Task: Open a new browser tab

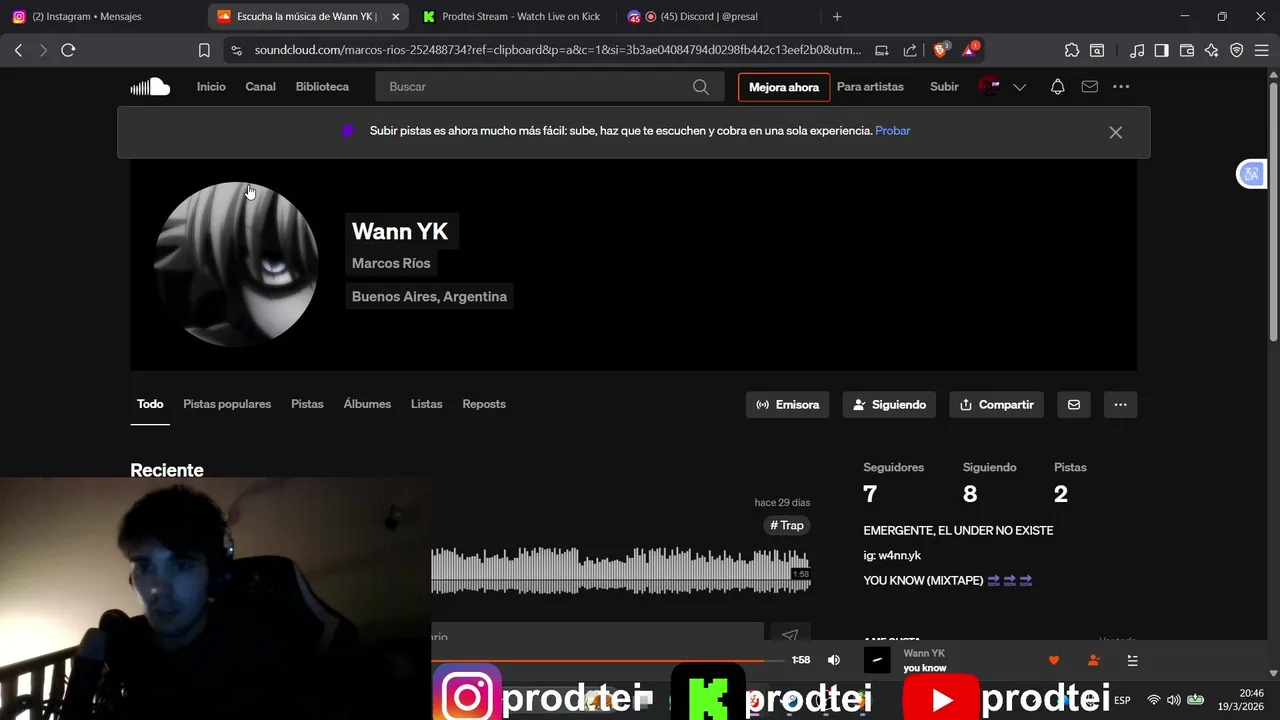Action: 837,16
